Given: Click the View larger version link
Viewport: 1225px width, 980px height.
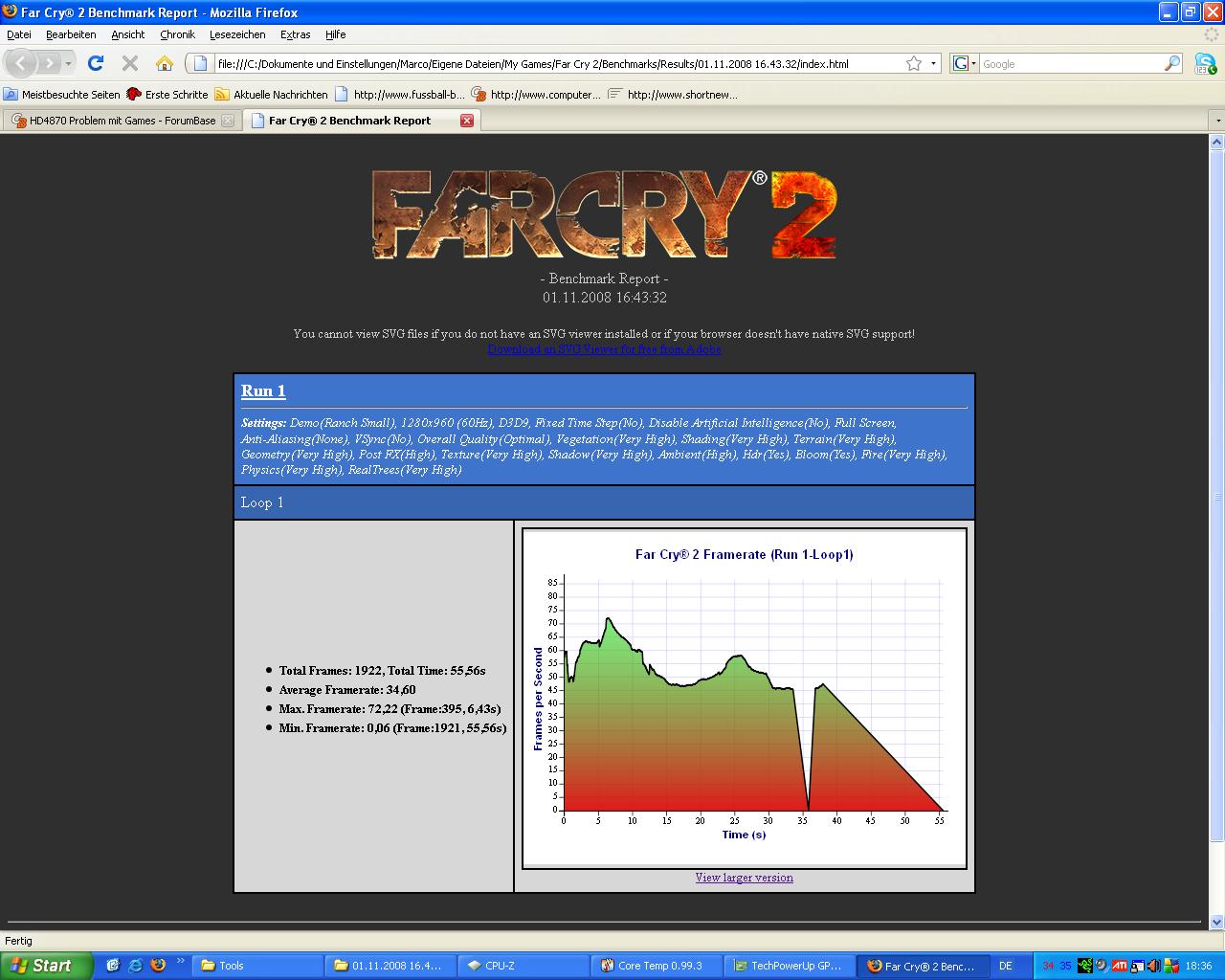Looking at the screenshot, I should tap(745, 878).
